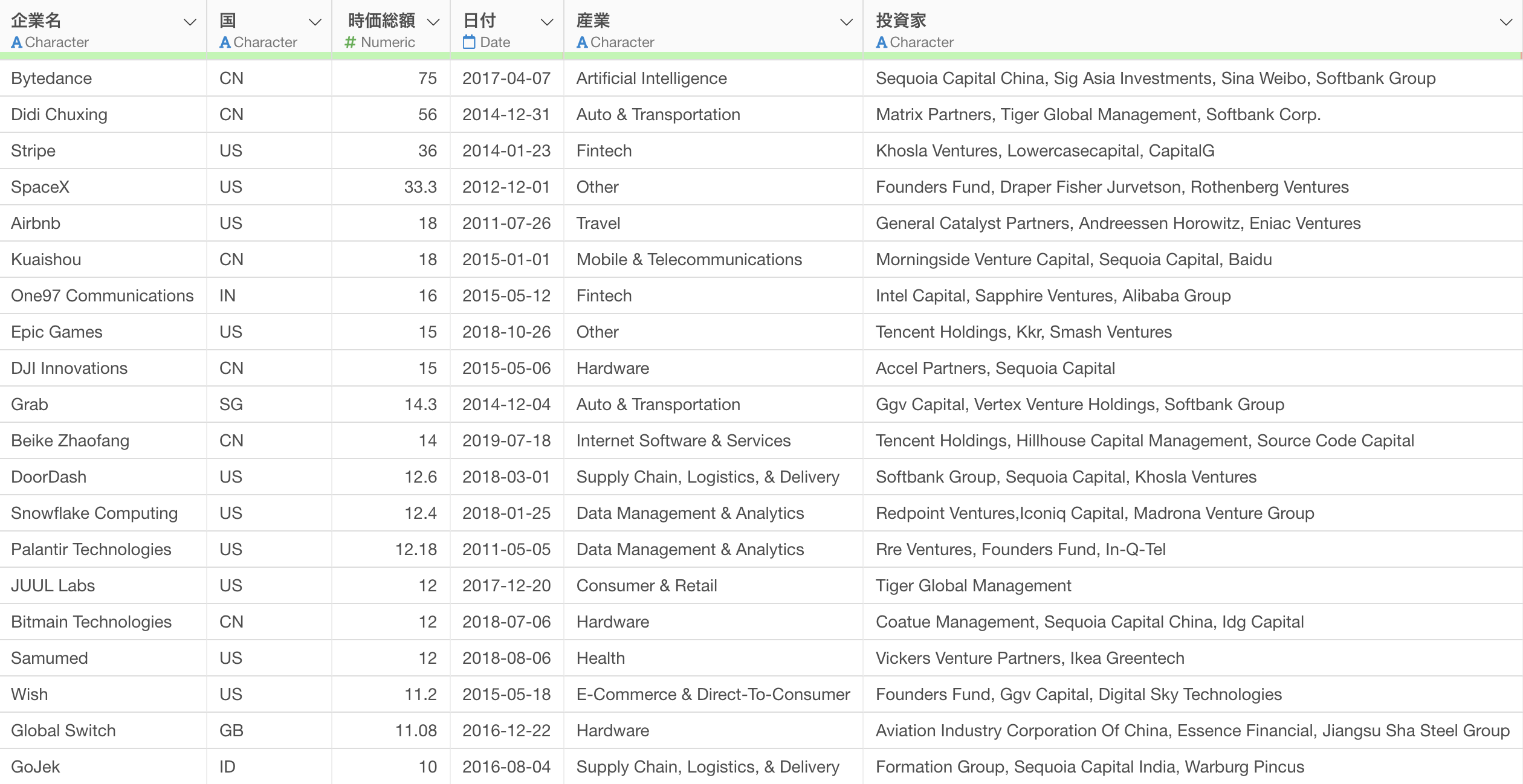Click the ID country cell for GoJek
Viewport: 1523px width, 784px height.
point(270,766)
